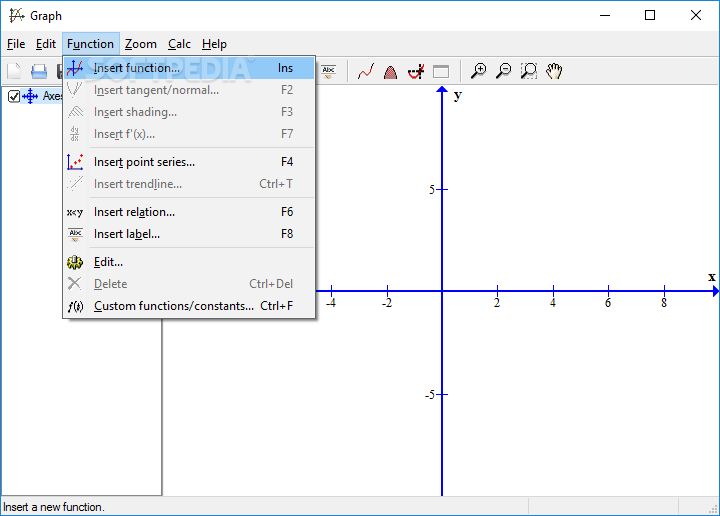Choose Insert tangent/normal... menu entry

tap(189, 90)
